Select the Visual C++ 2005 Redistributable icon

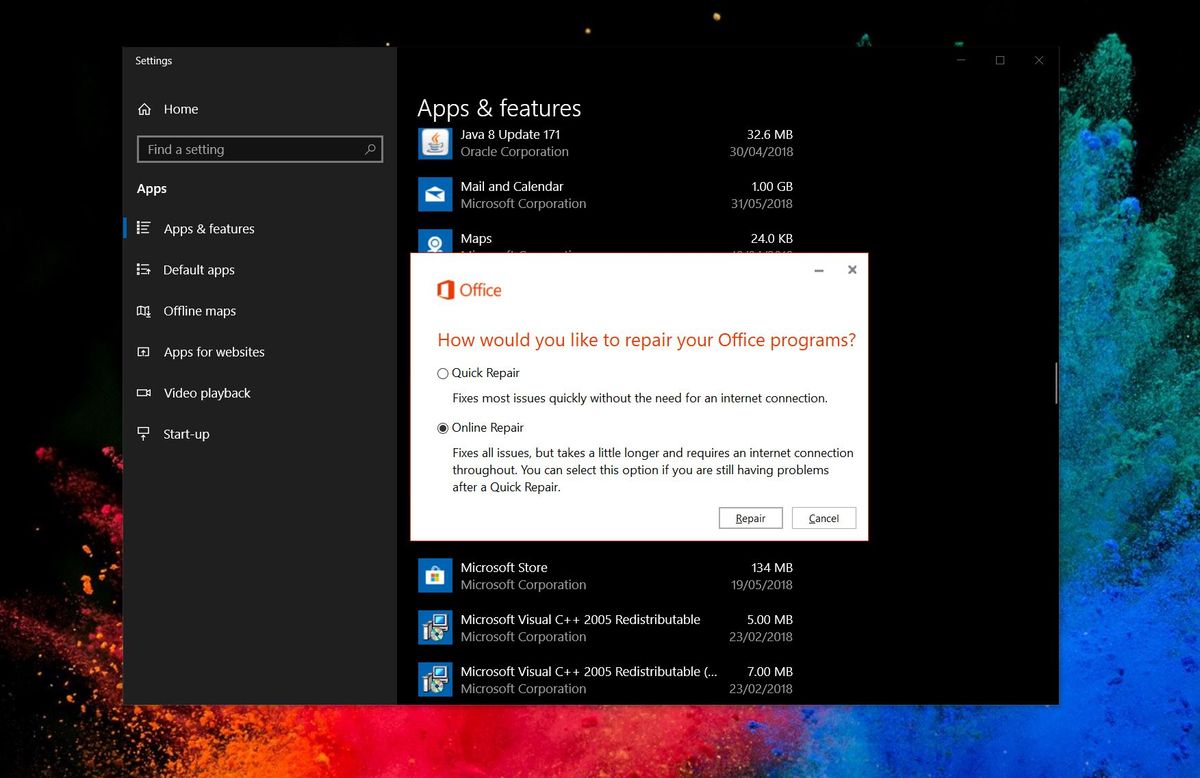(434, 627)
